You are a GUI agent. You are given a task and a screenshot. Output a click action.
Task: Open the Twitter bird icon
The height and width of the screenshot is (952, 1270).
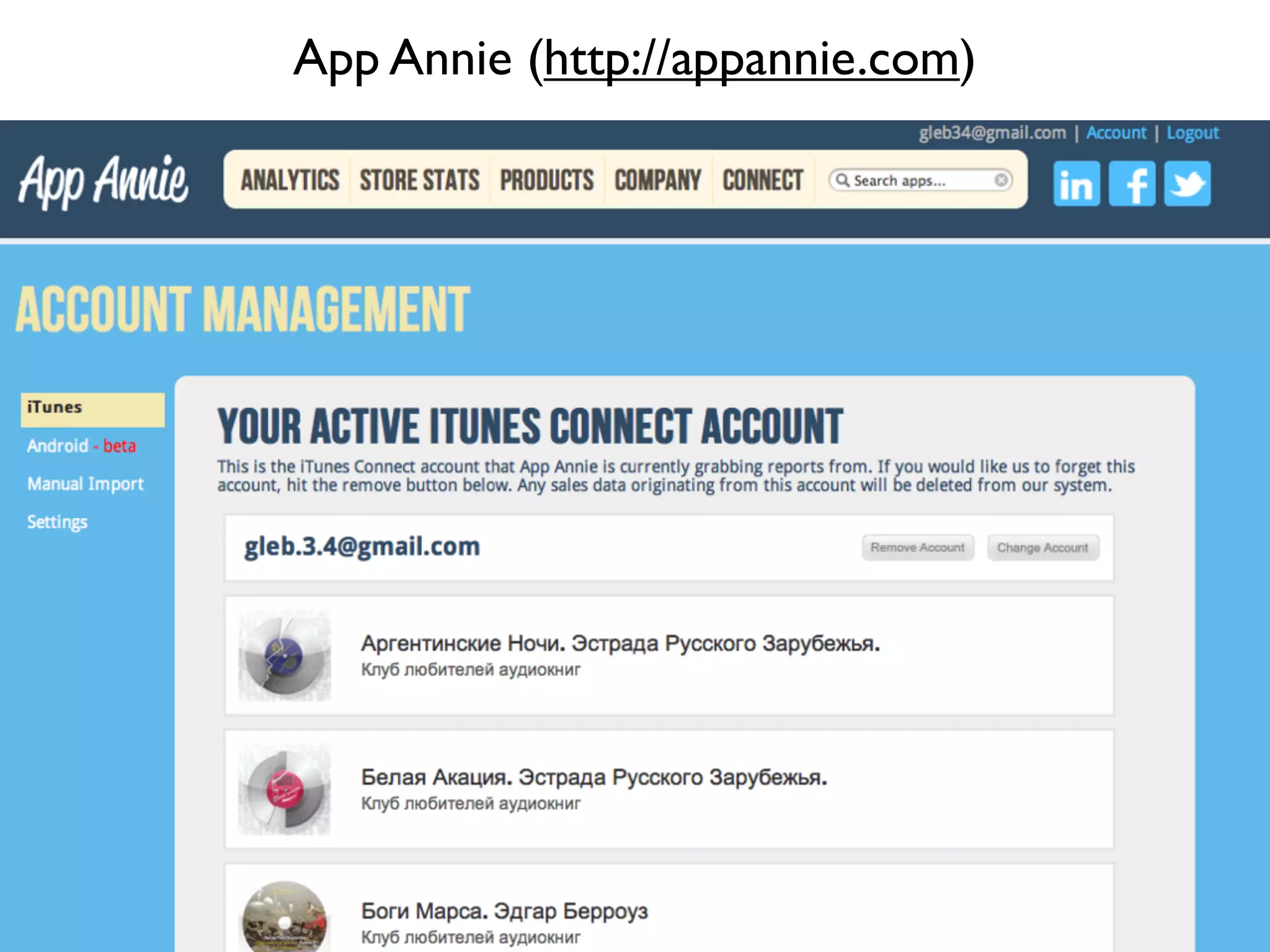pos(1187,183)
